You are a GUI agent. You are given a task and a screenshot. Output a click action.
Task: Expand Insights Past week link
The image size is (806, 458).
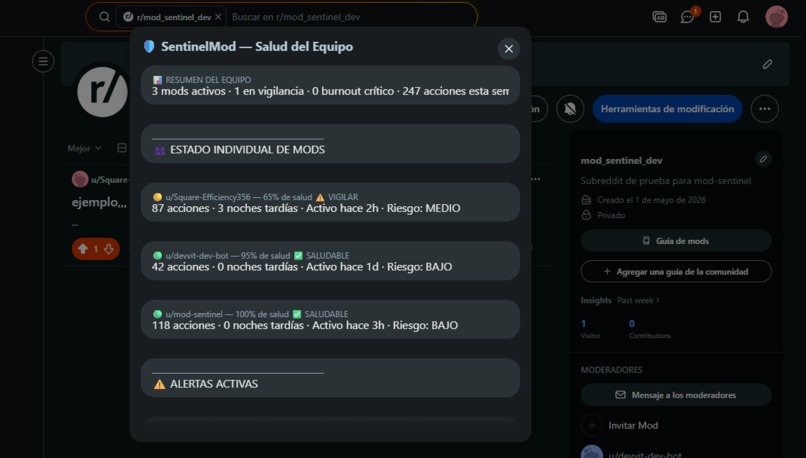638,300
